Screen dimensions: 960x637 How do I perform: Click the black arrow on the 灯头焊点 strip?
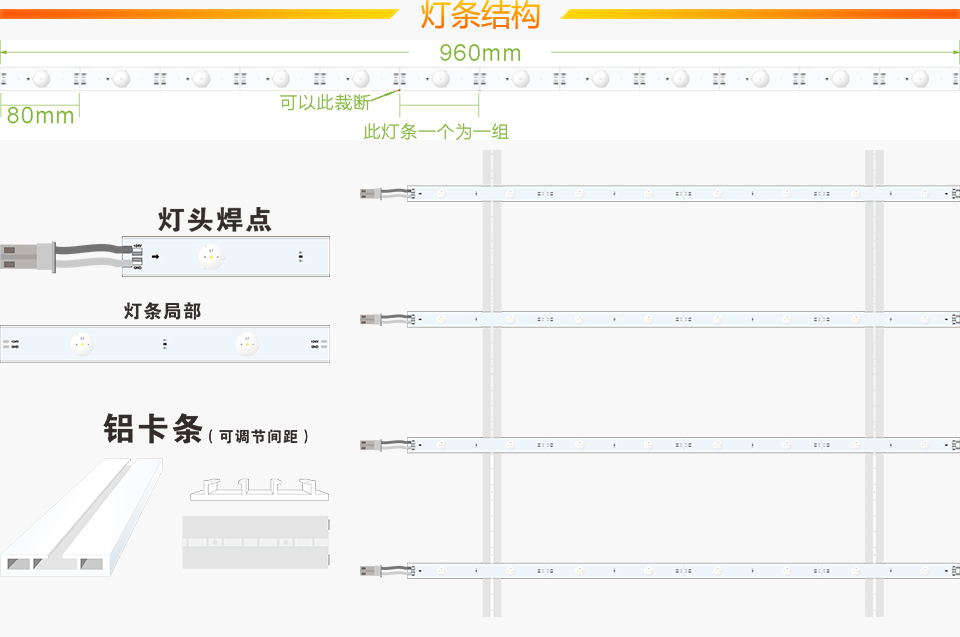[x=155, y=257]
